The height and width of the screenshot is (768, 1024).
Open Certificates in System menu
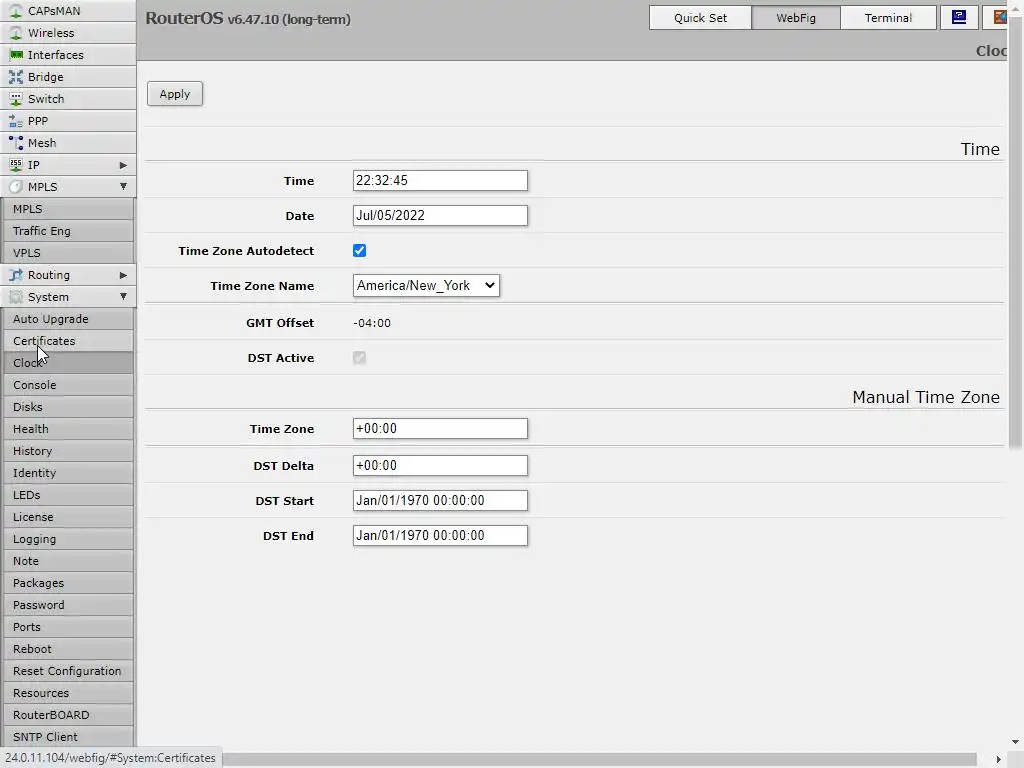(69, 341)
